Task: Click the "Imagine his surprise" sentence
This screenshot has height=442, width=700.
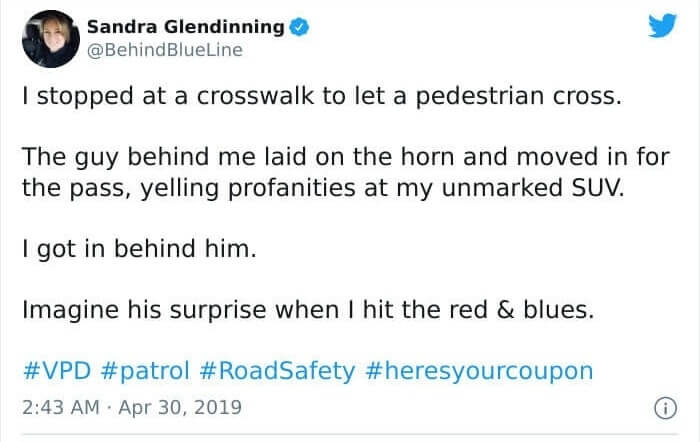Action: coord(308,310)
